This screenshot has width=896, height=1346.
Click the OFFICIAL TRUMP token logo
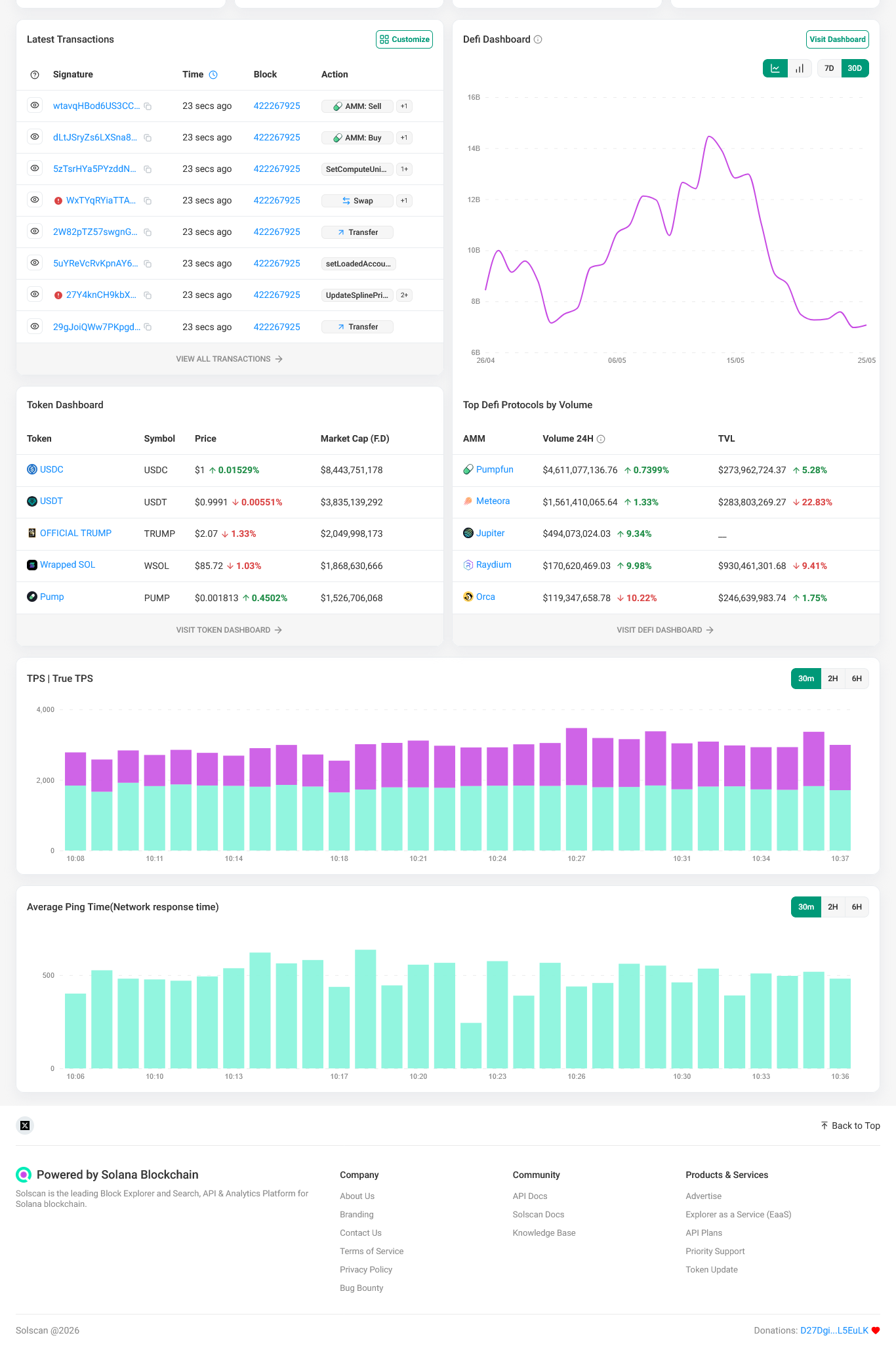pyautogui.click(x=32, y=533)
